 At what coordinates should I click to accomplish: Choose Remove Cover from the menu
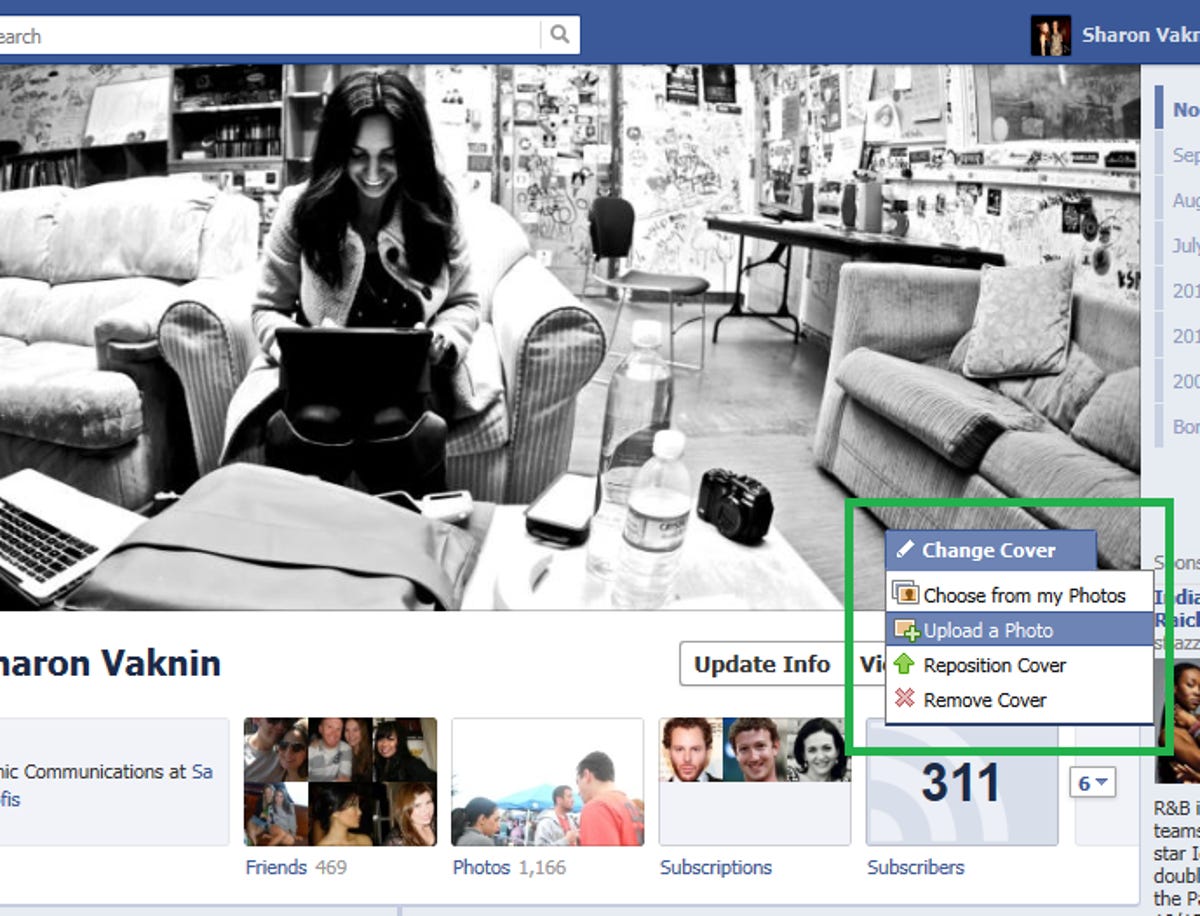[x=984, y=700]
